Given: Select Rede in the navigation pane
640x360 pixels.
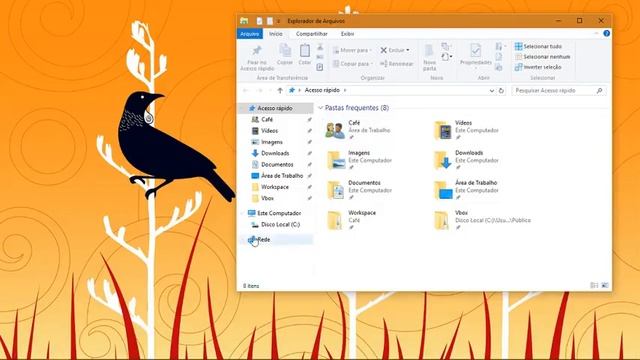Looking at the screenshot, I should click(275, 240).
